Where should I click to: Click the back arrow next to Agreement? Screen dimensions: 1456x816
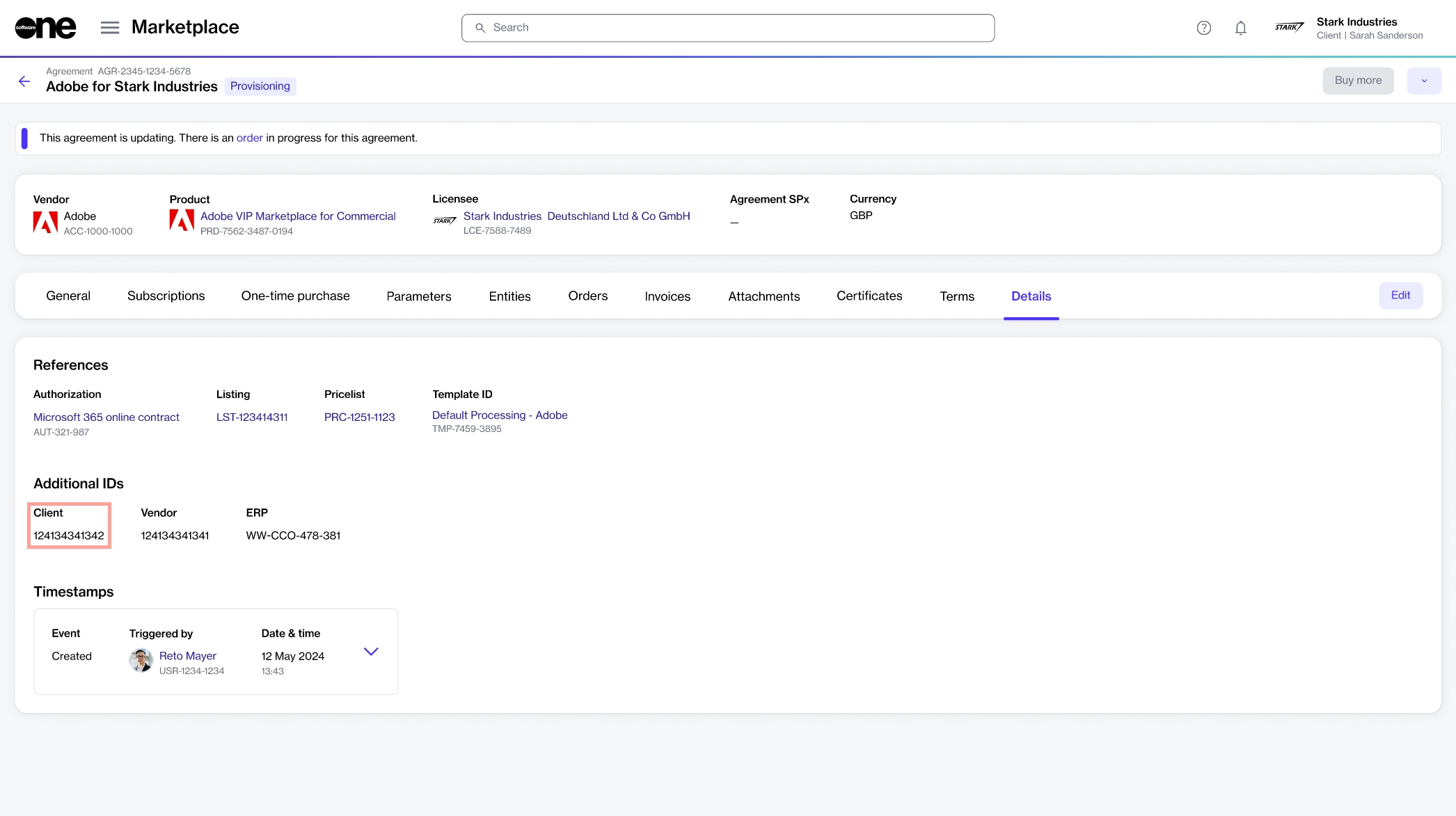24,81
